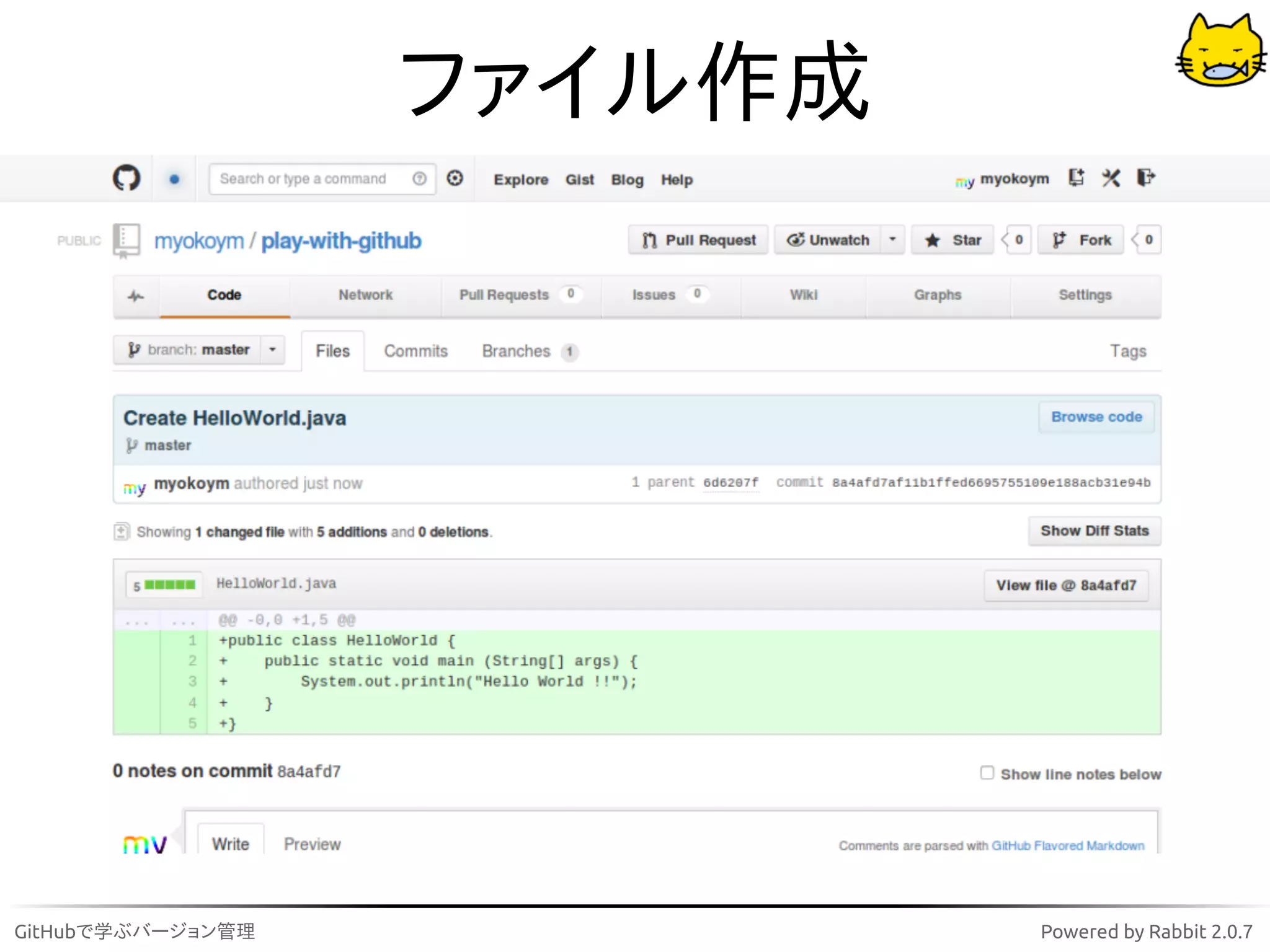Open the stargazers count bubble

tap(1017, 240)
